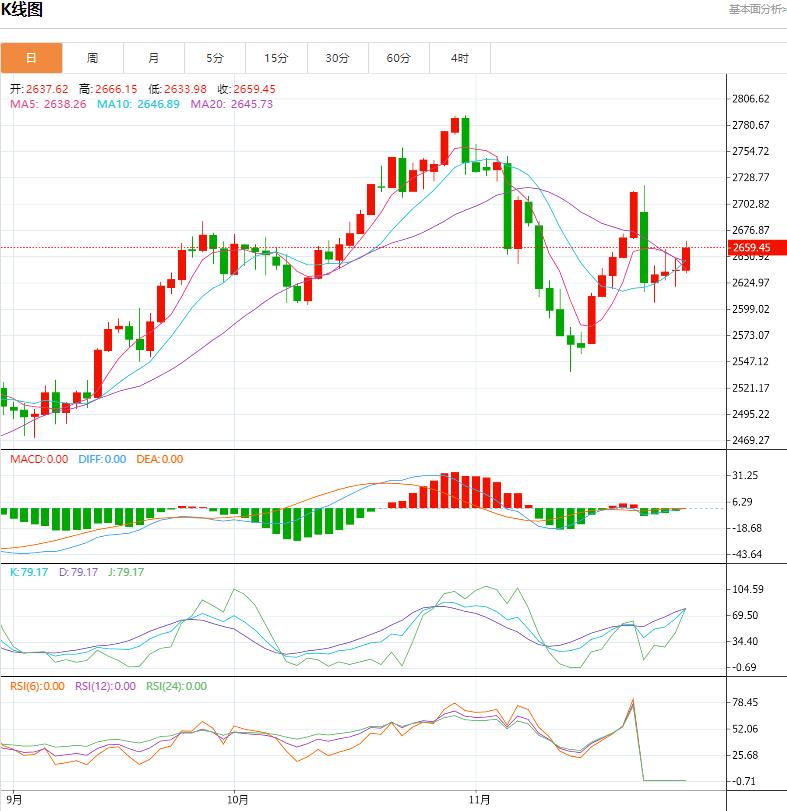
Task: Open the 5分 interval tab
Action: coord(215,58)
